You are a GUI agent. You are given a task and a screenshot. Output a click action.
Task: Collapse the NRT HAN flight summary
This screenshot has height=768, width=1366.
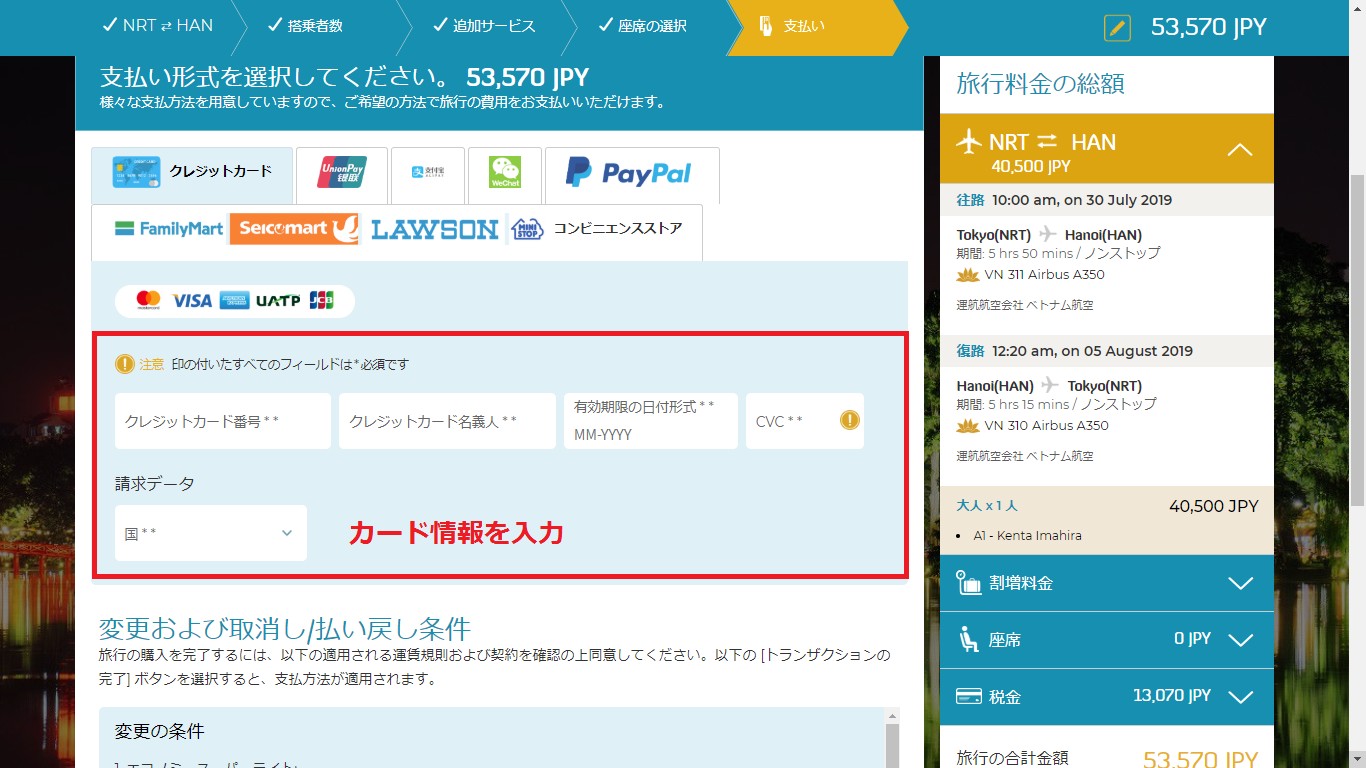(x=1239, y=150)
